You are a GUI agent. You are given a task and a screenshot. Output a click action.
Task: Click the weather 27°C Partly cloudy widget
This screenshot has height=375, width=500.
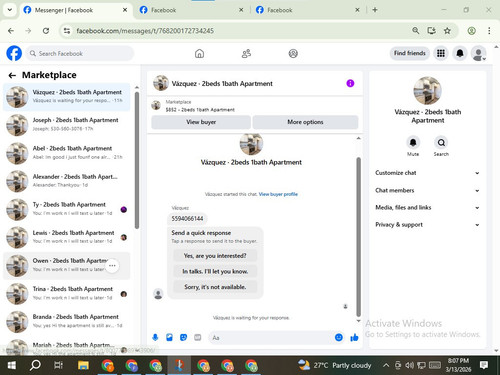point(335,365)
